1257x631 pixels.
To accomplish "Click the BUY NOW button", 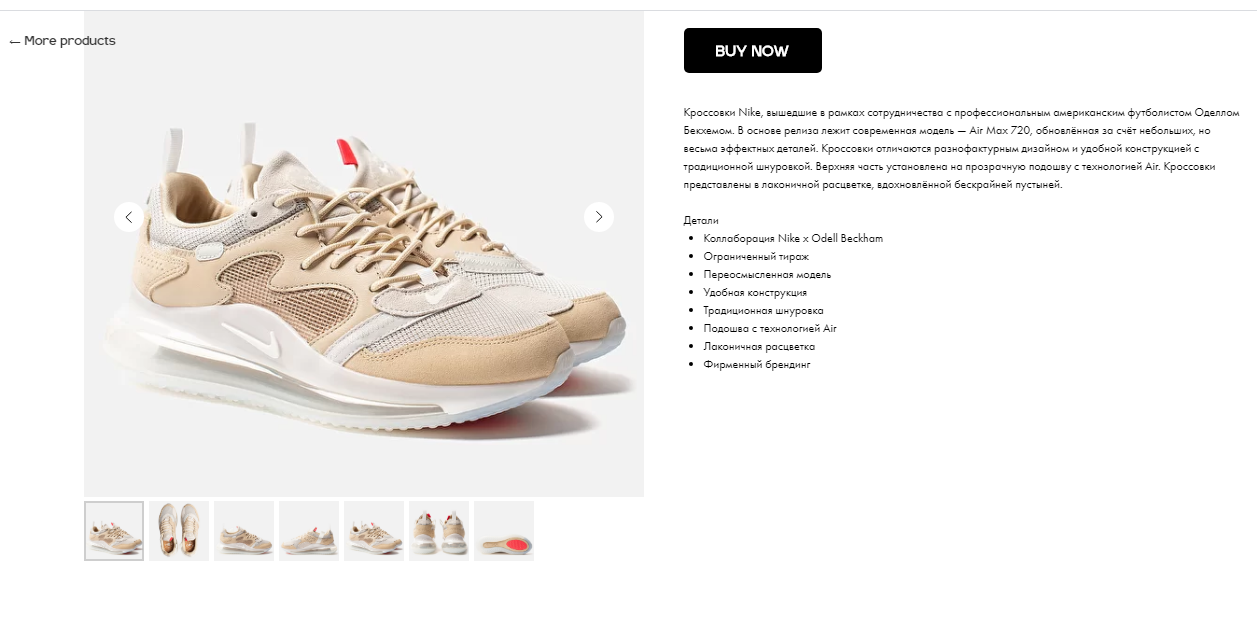I will (753, 51).
